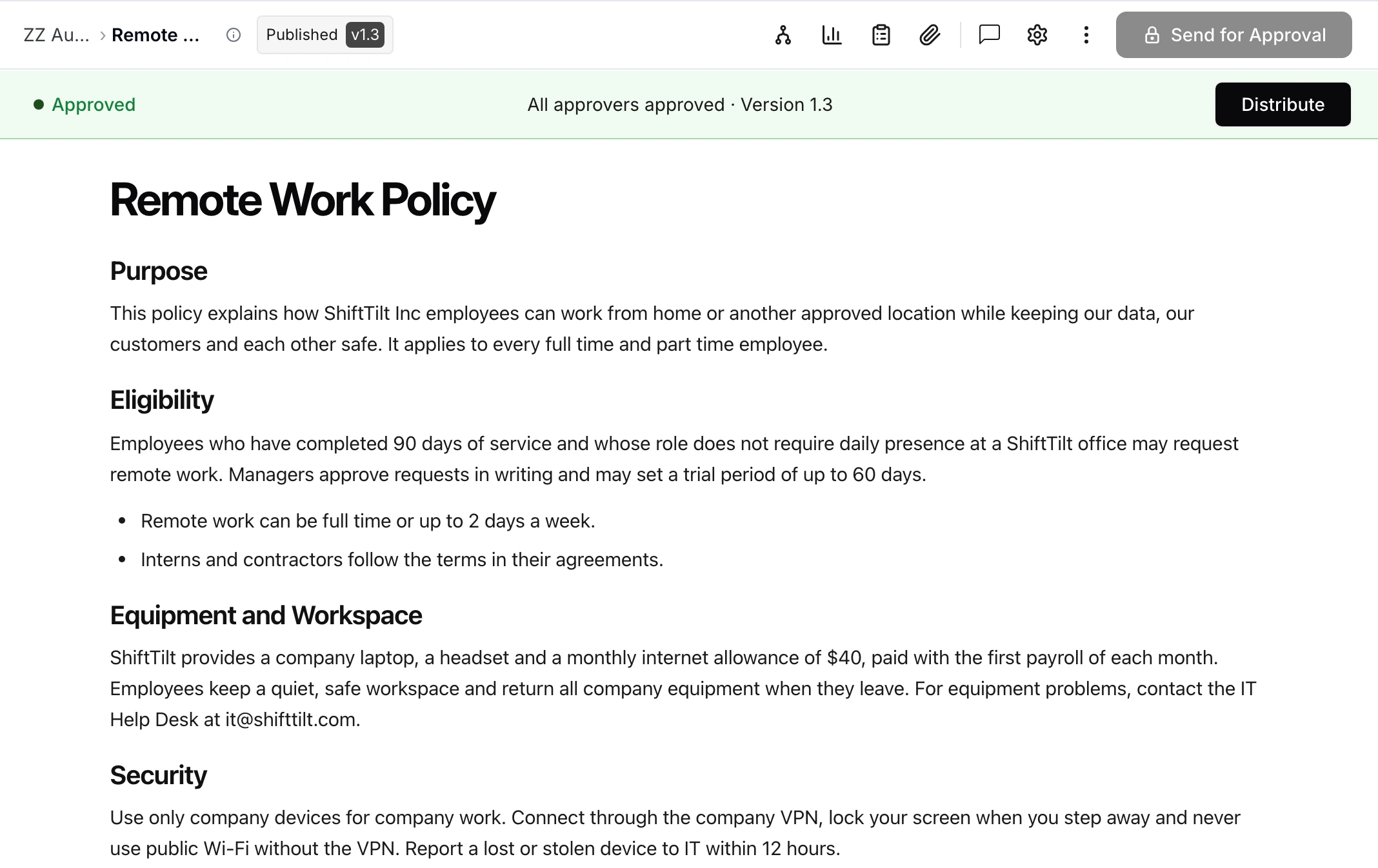The height and width of the screenshot is (868, 1378).
Task: Go to the ZZ Au... breadcrumb
Action: tap(57, 35)
